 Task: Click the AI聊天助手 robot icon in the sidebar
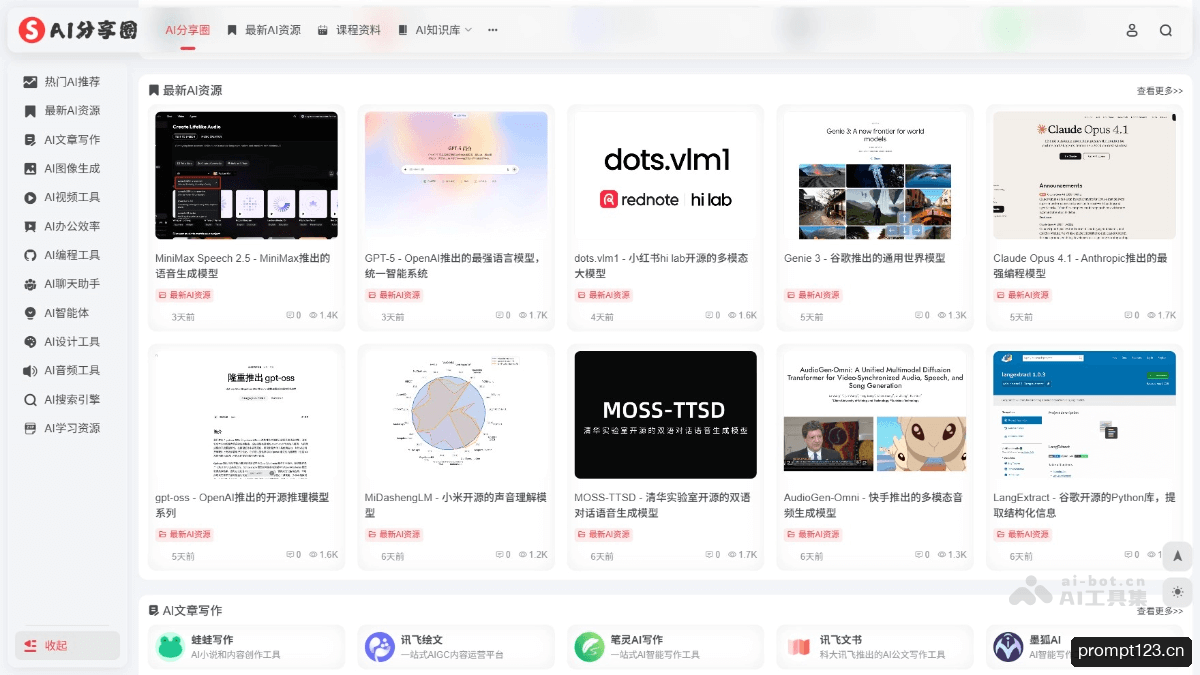[30, 284]
